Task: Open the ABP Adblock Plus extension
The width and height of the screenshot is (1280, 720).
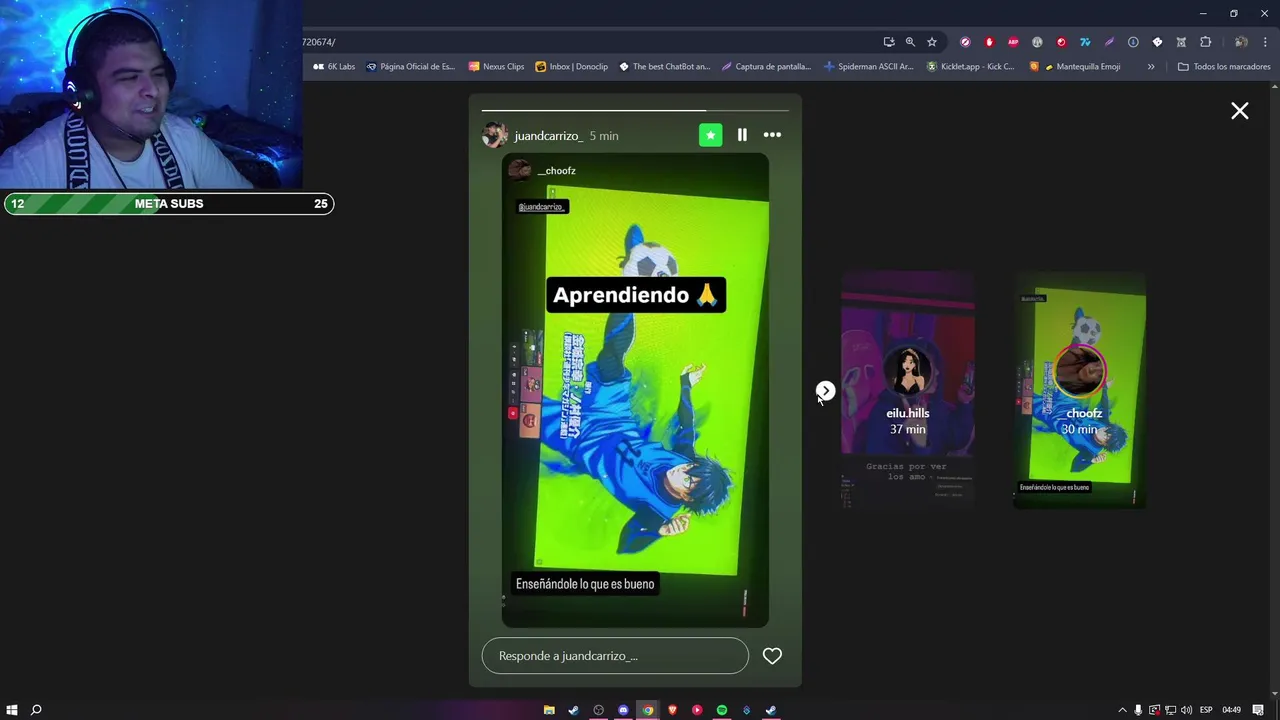Action: tap(1013, 42)
